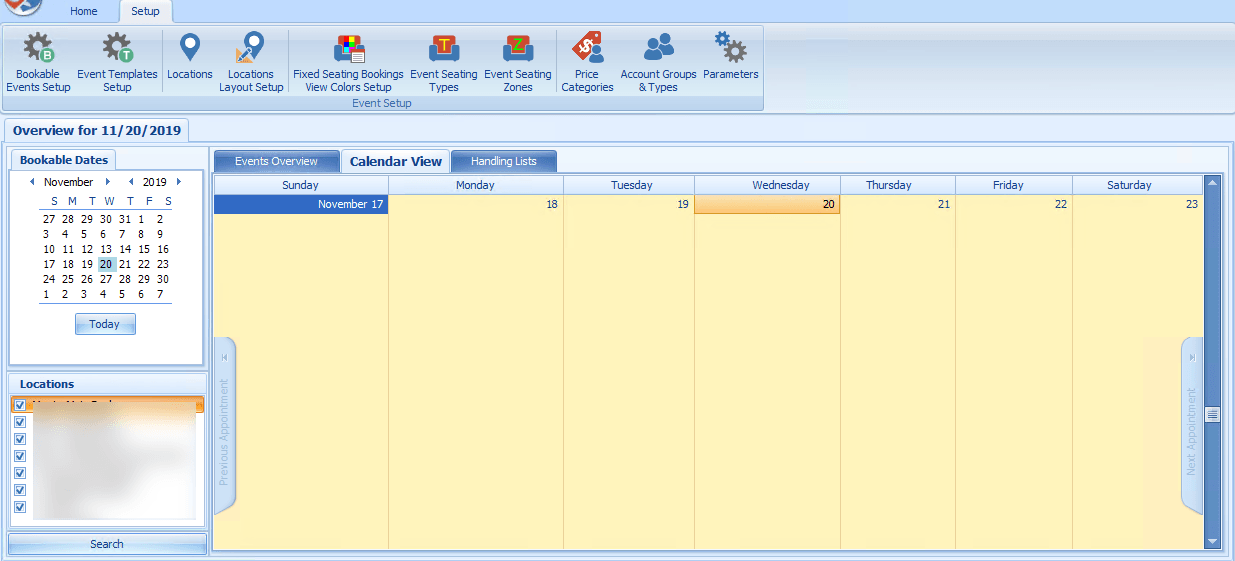
Task: Toggle the fourth location checkbox
Action: tap(20, 456)
